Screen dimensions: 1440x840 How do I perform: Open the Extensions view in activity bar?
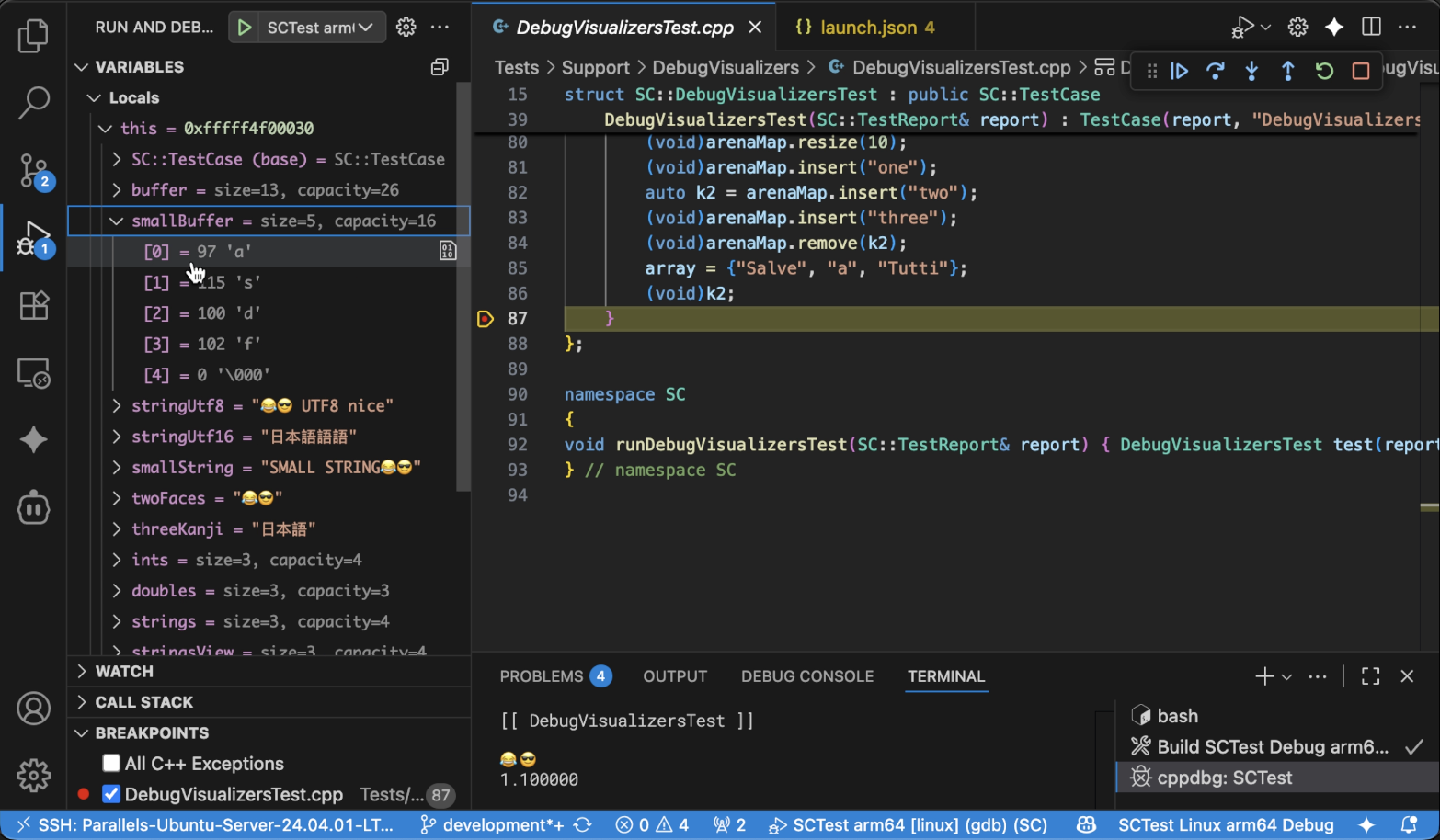[x=34, y=305]
